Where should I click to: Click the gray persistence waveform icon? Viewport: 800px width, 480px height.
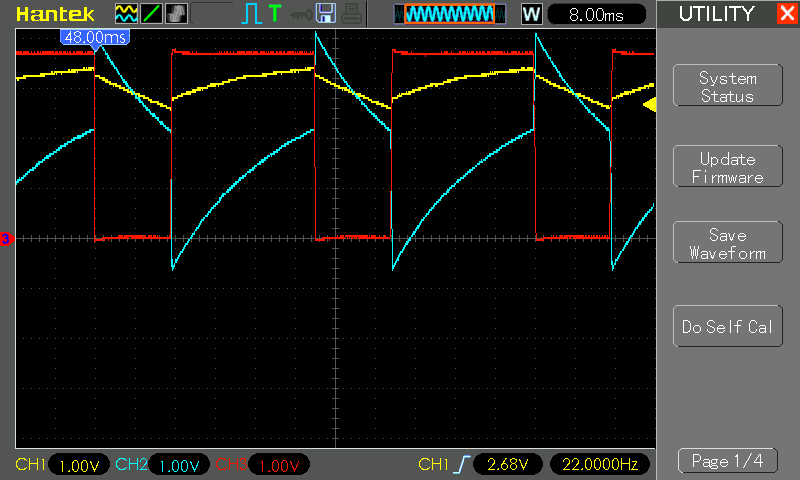[177, 13]
